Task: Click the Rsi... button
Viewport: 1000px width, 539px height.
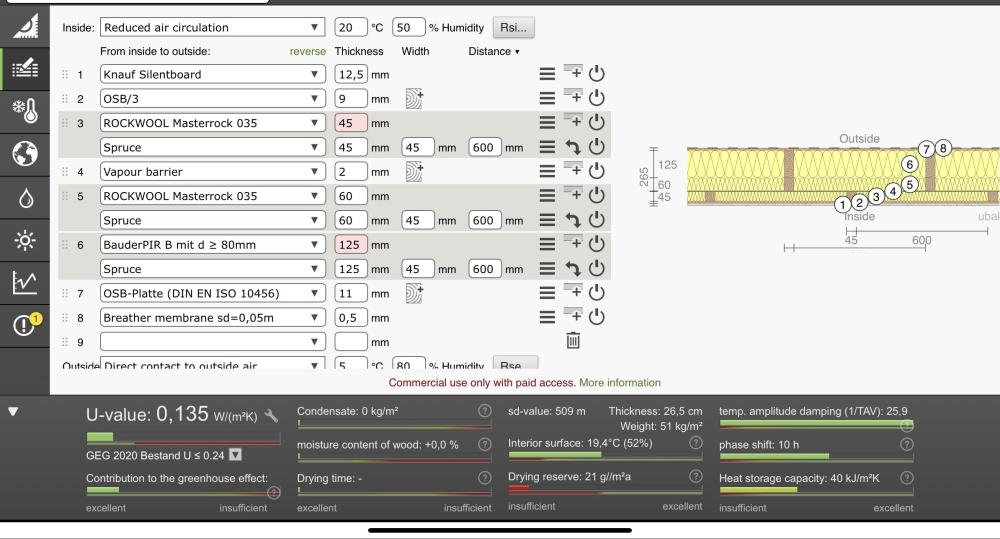Action: tap(513, 27)
